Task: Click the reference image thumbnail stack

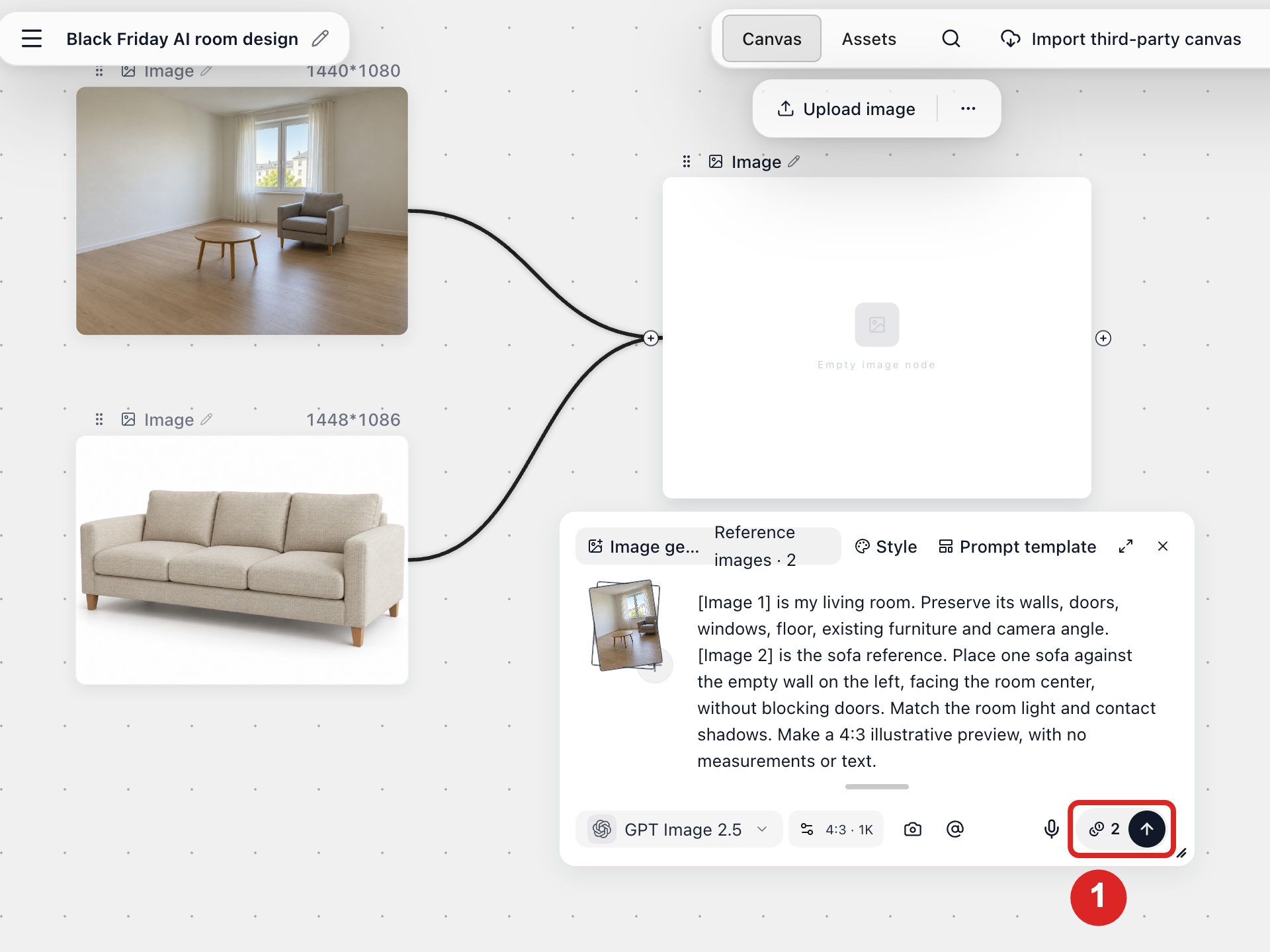Action: pos(626,625)
